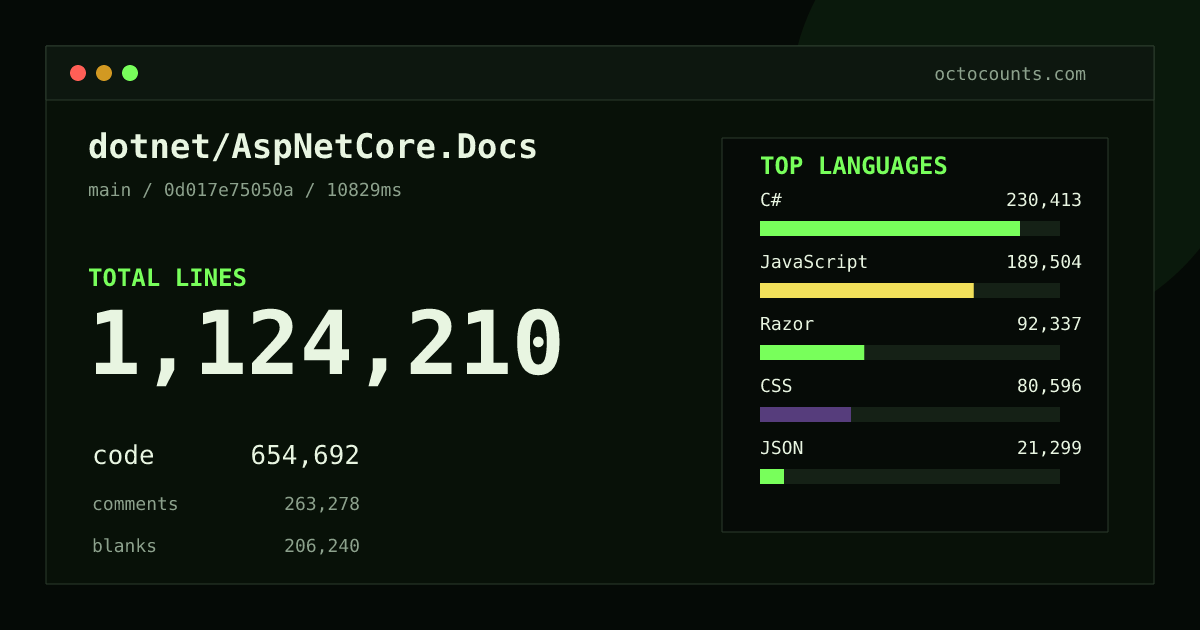1200x630 pixels.
Task: Click the red window dot
Action: coord(78,73)
